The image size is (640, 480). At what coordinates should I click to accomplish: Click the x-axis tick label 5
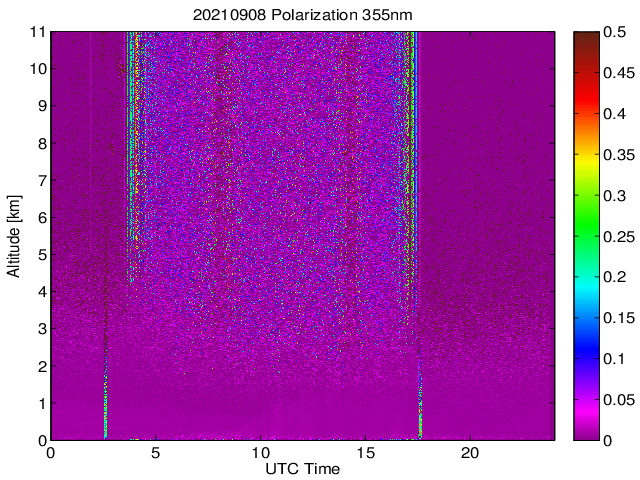[x=155, y=452]
